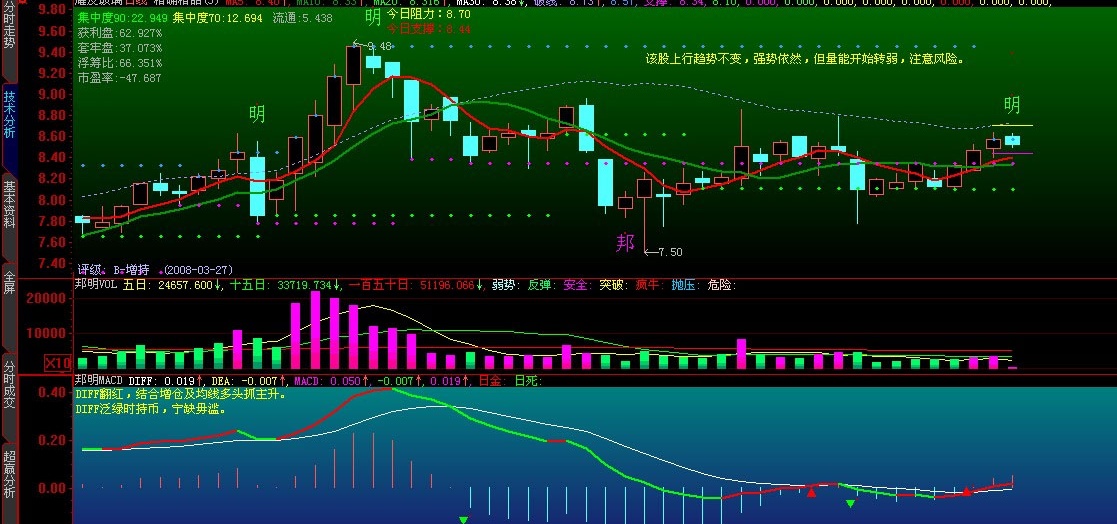Screen dimensions: 1117x524
Task: Click the first red up-triangle MACD marker
Action: click(x=811, y=491)
